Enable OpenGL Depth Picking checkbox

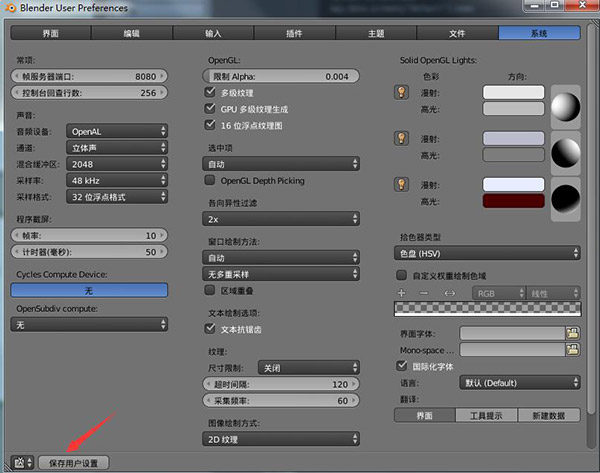tap(210, 180)
